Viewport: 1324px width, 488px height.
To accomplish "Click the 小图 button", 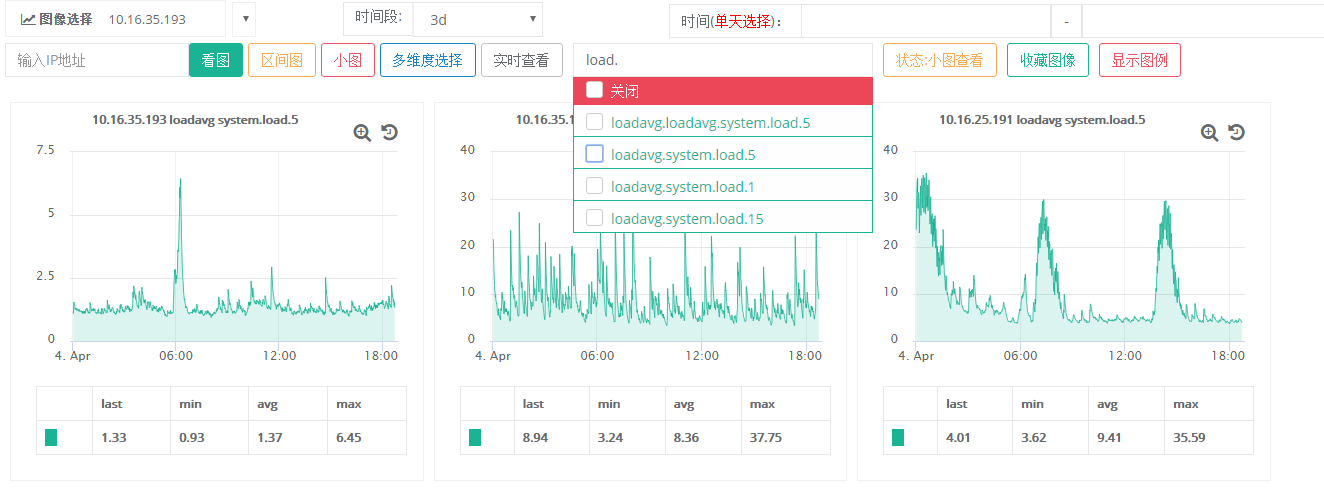I will pos(348,60).
